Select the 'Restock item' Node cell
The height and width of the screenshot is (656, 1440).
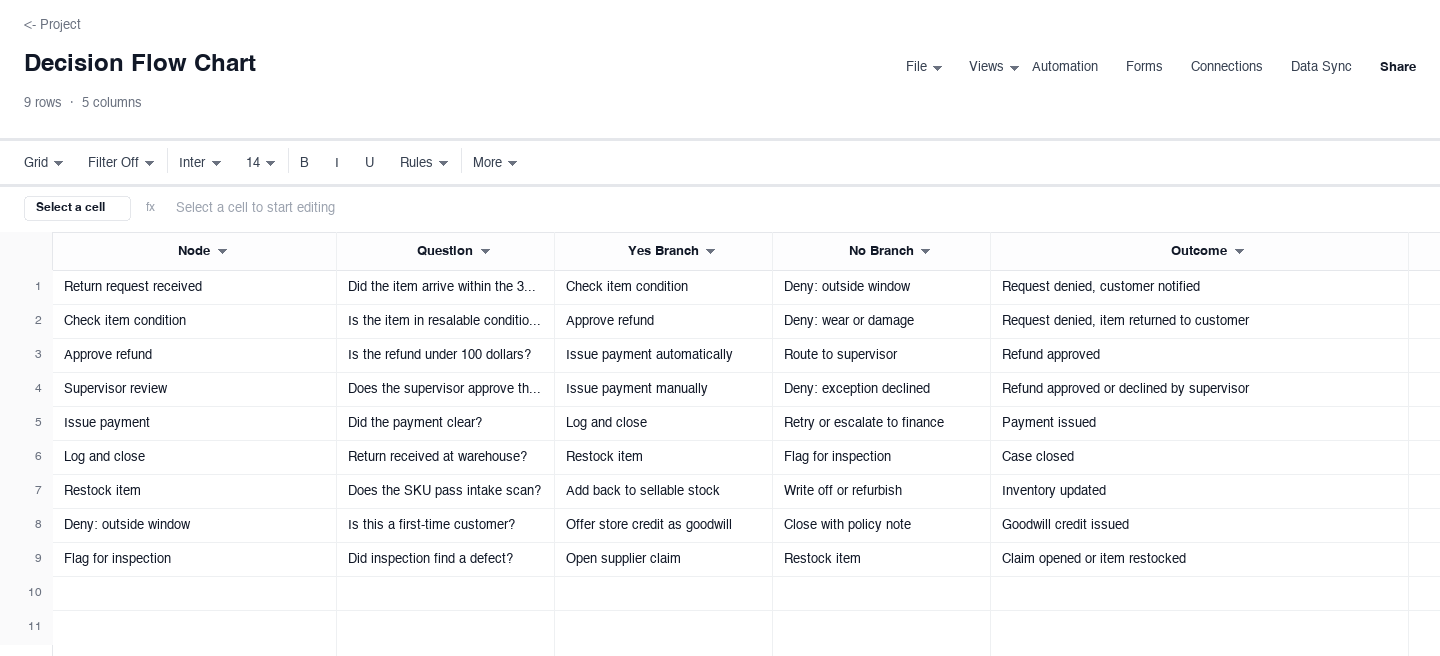(194, 491)
